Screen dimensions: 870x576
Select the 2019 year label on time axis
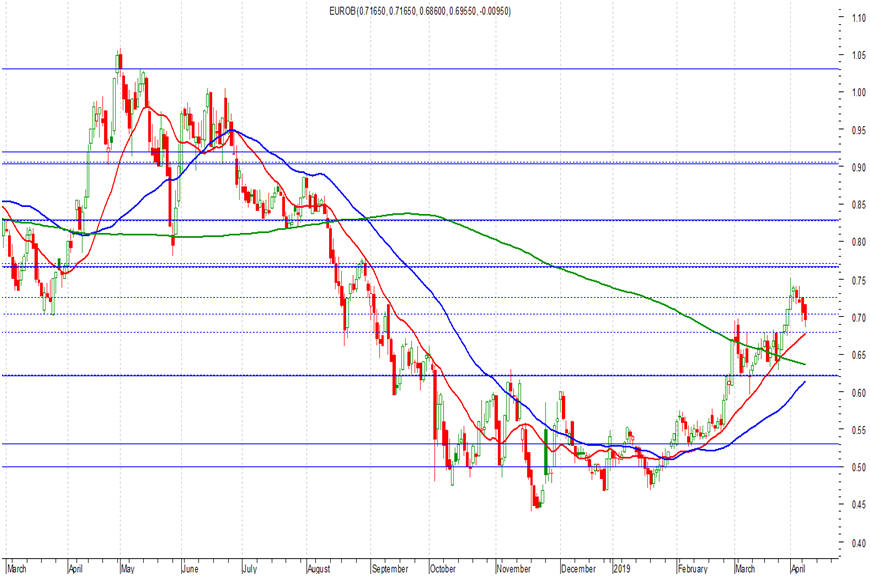622,569
